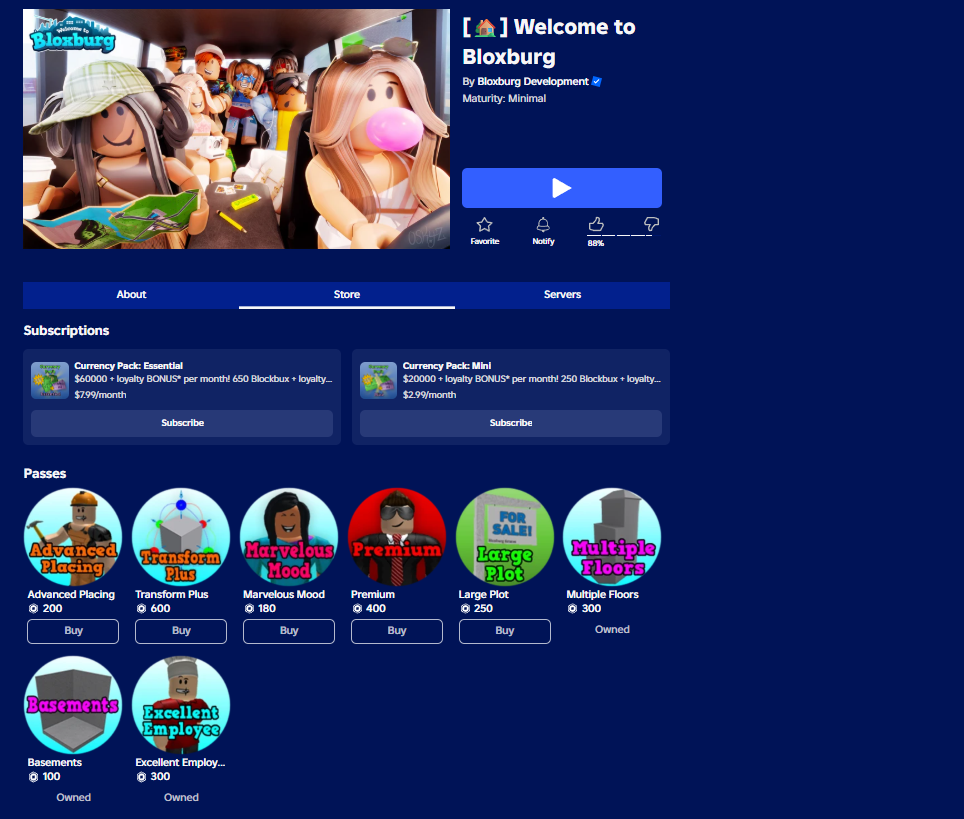The image size is (964, 819).
Task: Click Owned label under Excellent Employee
Action: 181,797
